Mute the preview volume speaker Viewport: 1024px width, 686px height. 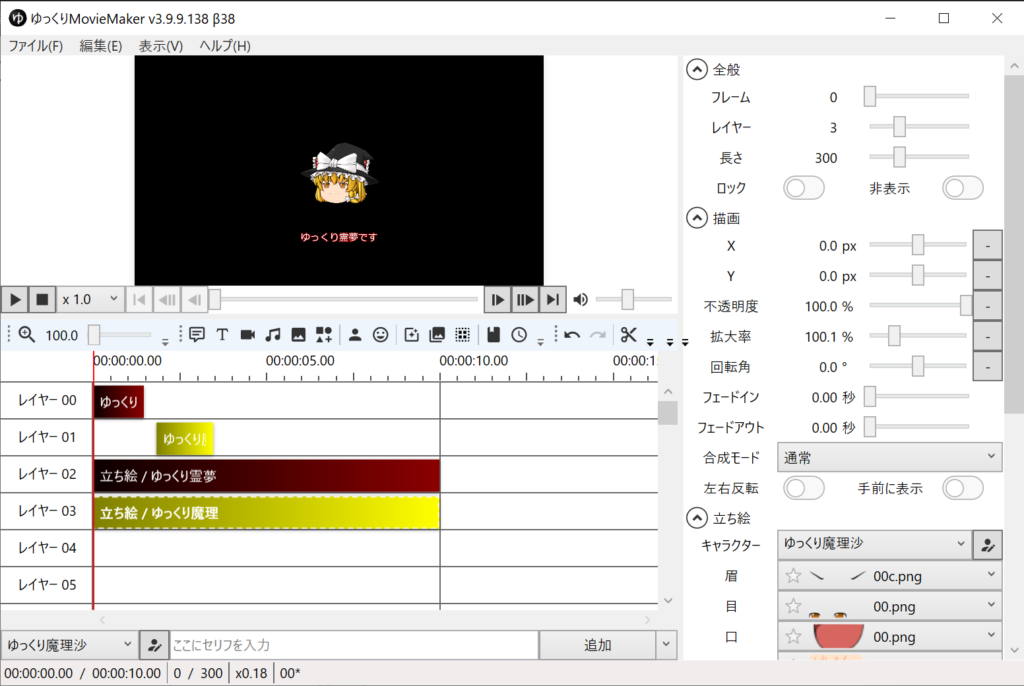pyautogui.click(x=581, y=300)
